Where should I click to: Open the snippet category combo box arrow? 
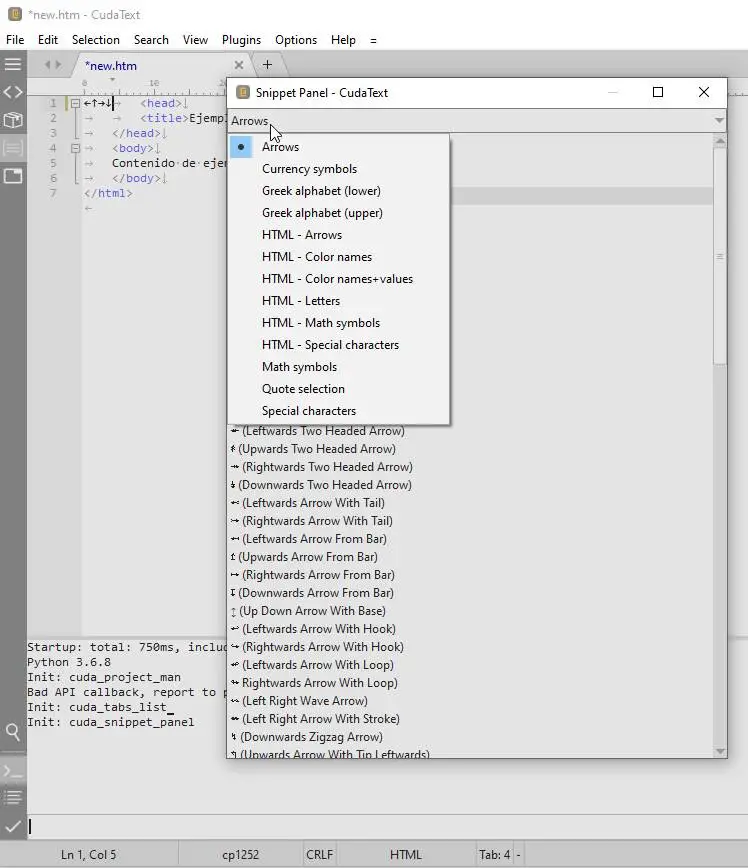coord(719,121)
